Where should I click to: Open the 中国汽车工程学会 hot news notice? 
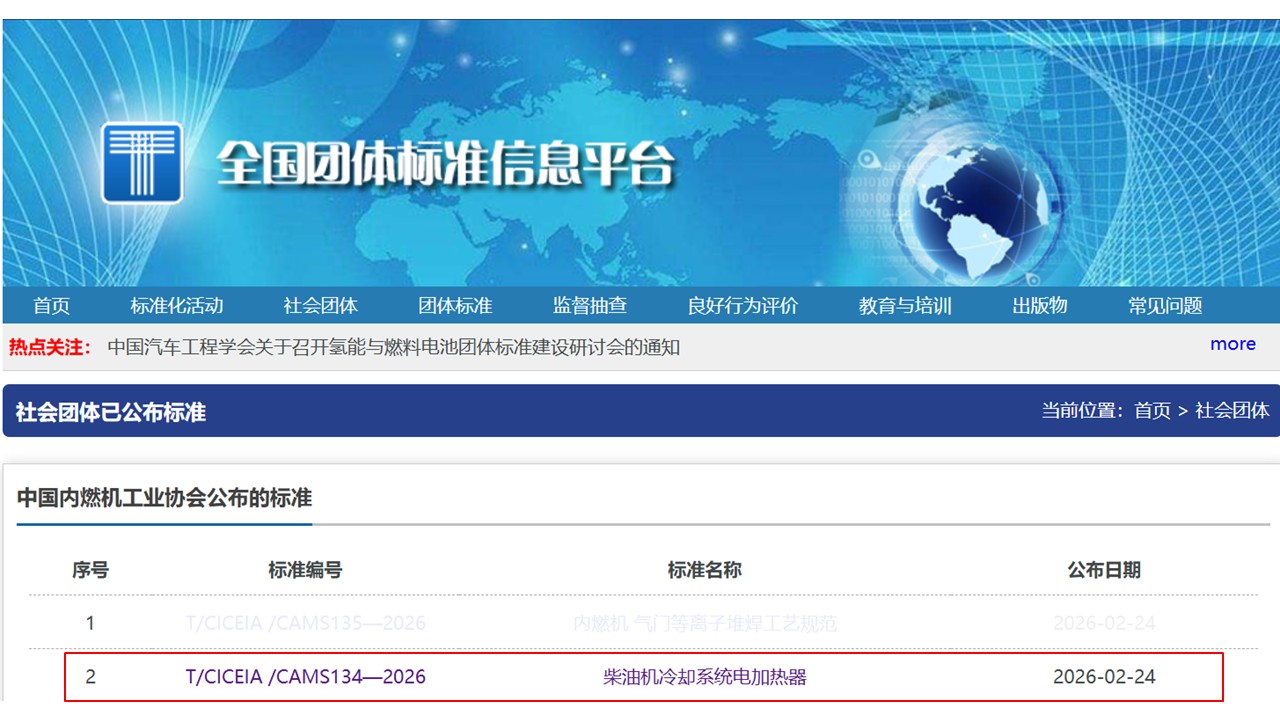394,347
